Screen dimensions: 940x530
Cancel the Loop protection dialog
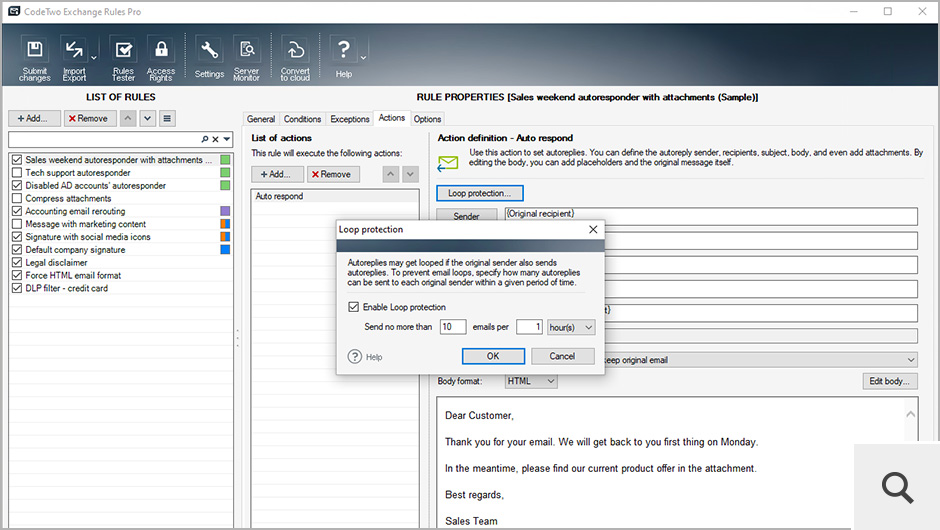pos(562,356)
